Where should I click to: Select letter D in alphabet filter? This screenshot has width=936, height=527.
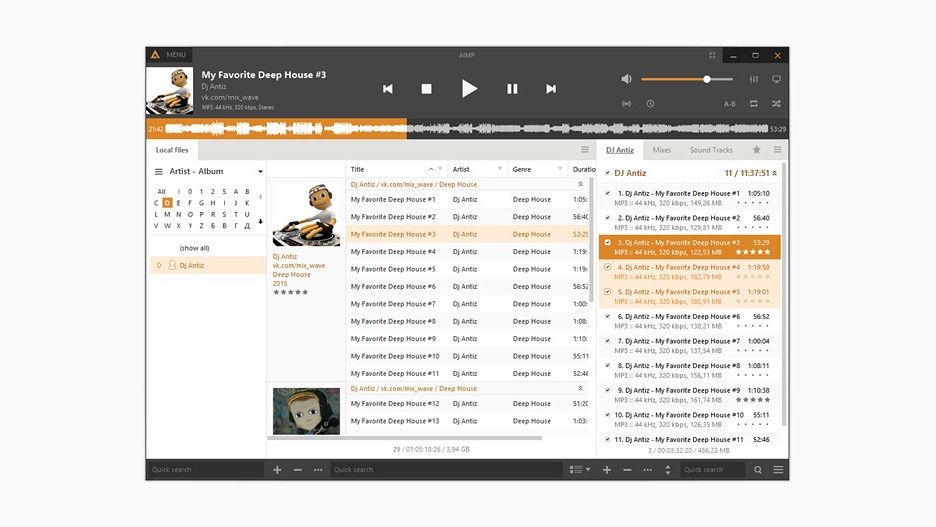167,203
